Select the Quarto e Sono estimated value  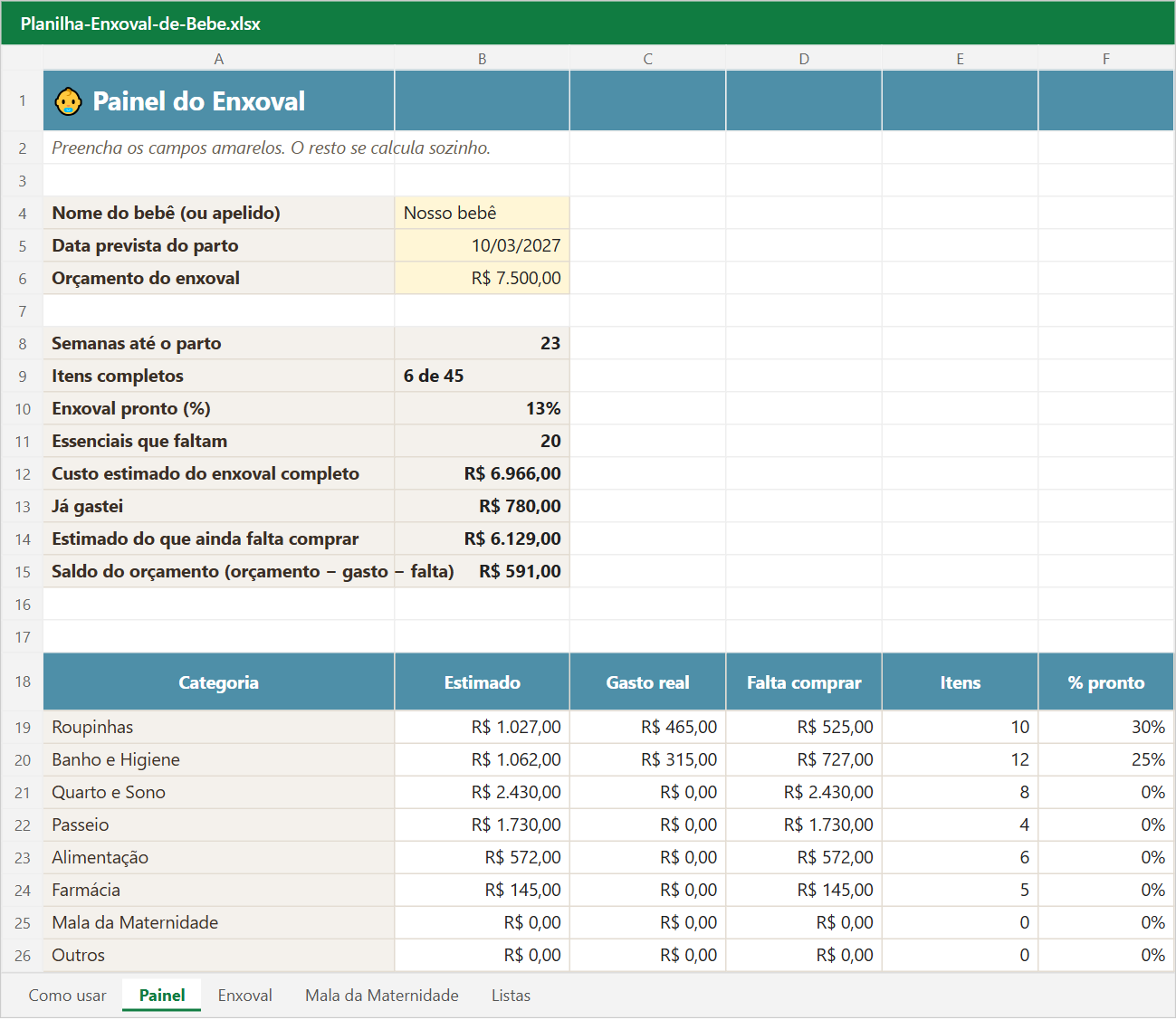pos(482,792)
